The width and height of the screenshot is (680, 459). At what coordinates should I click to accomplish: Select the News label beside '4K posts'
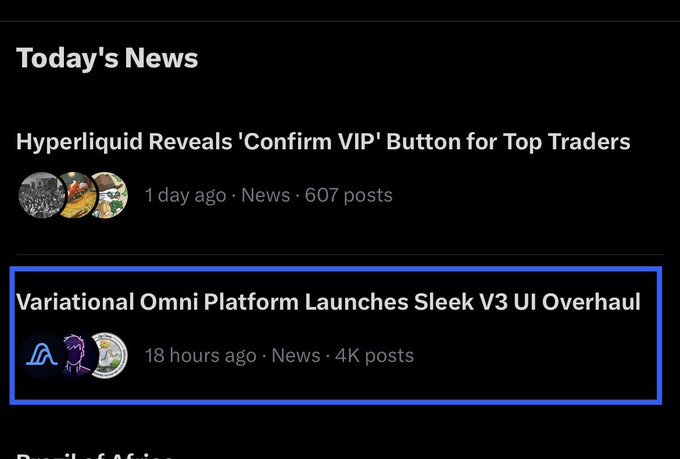tap(296, 355)
